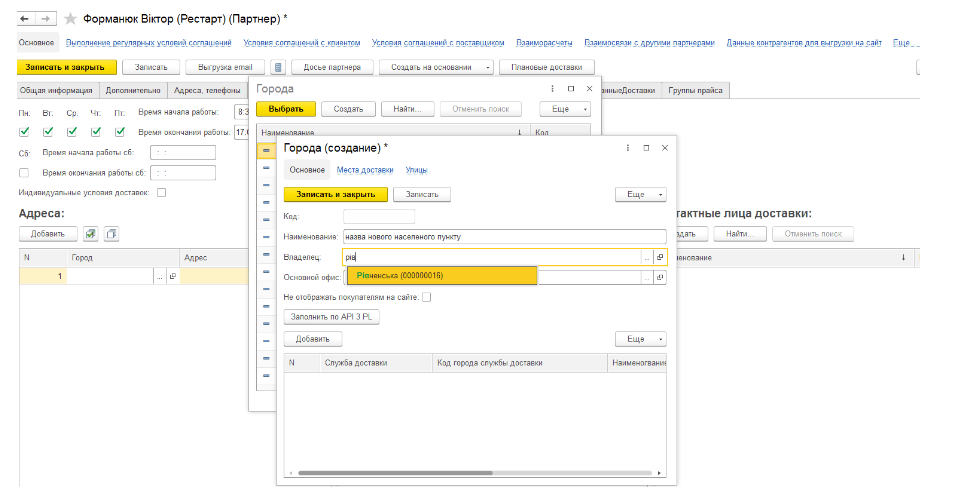
Task: Click the Владелец field's ellipsis select button
Action: (x=647, y=257)
